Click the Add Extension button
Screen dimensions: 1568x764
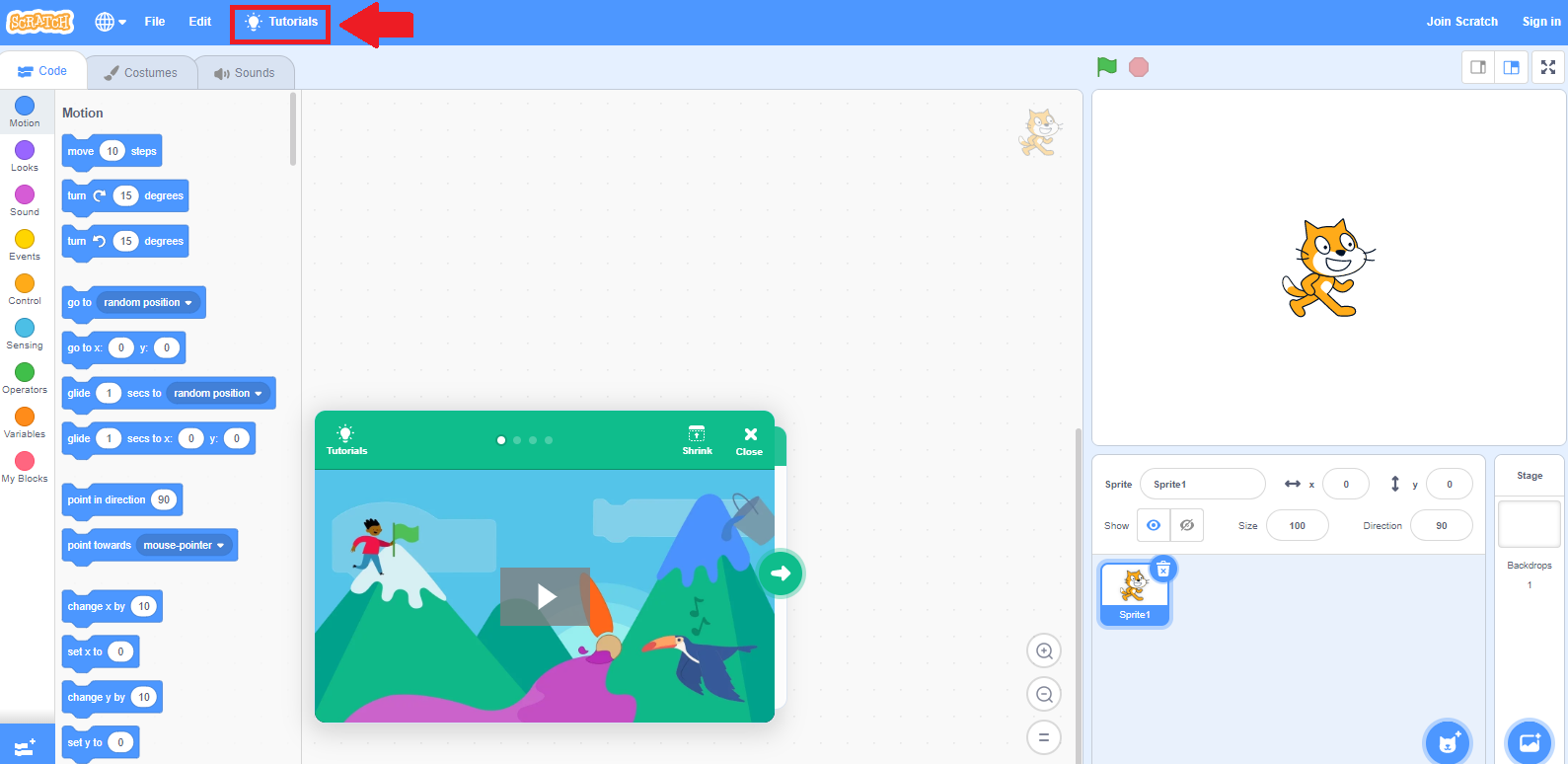27,745
